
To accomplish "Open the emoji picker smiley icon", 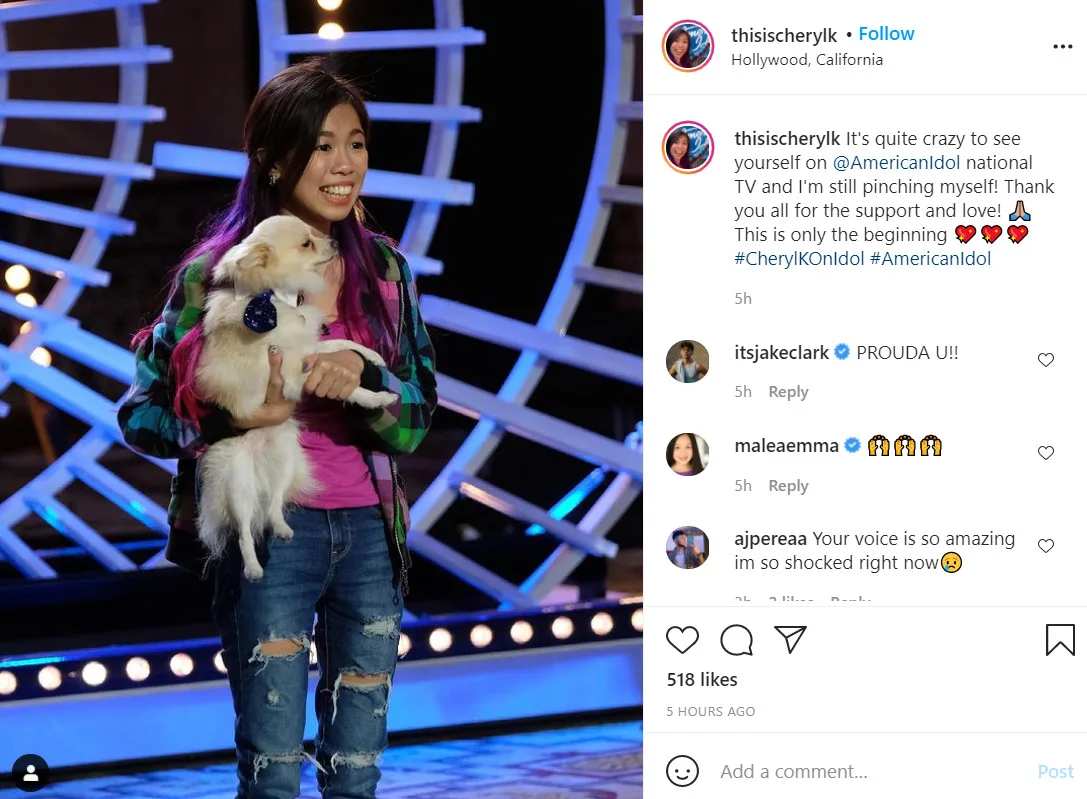I will point(682,771).
